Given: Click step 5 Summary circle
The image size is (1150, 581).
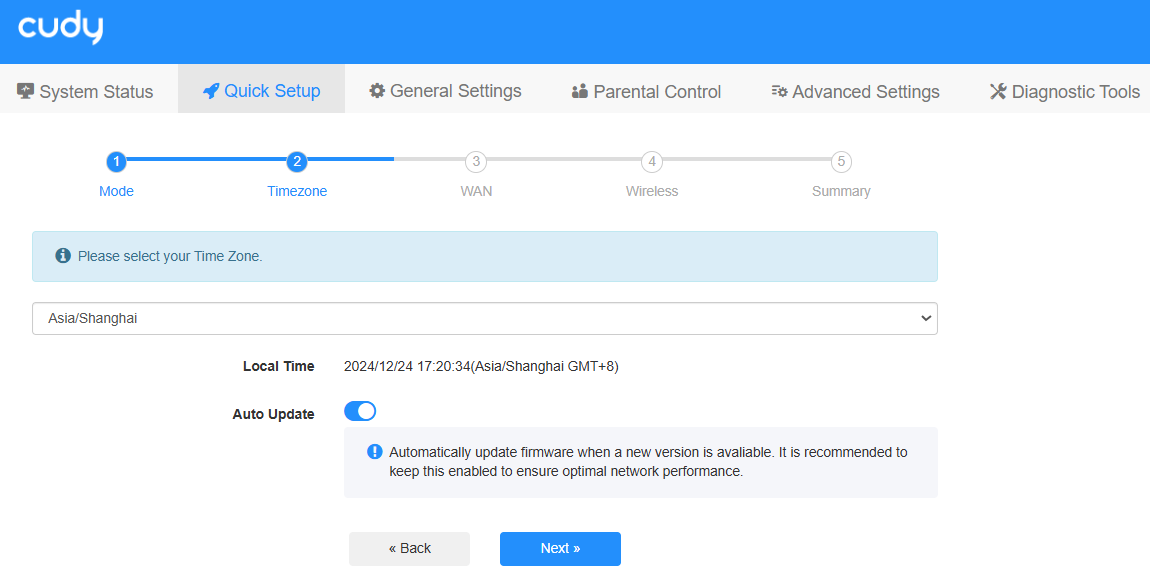Looking at the screenshot, I should click(841, 161).
